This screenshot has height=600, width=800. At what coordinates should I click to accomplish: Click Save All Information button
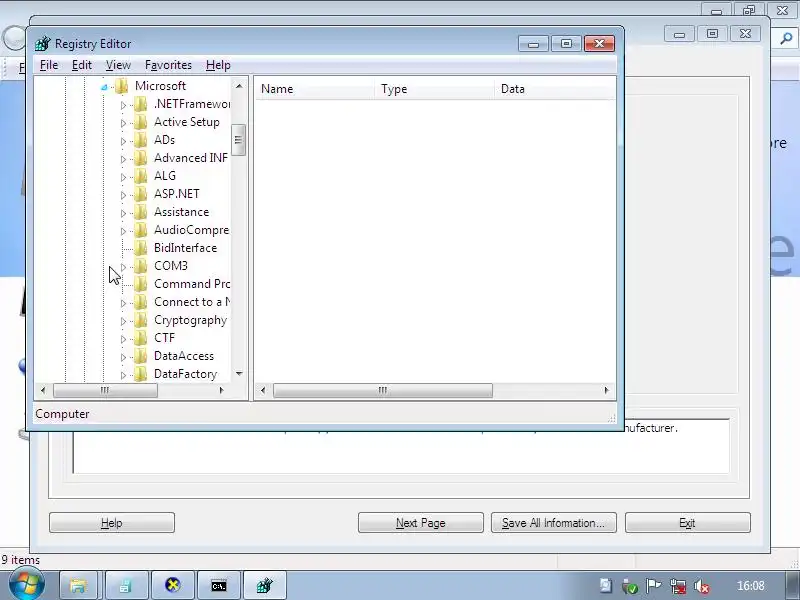pyautogui.click(x=554, y=523)
